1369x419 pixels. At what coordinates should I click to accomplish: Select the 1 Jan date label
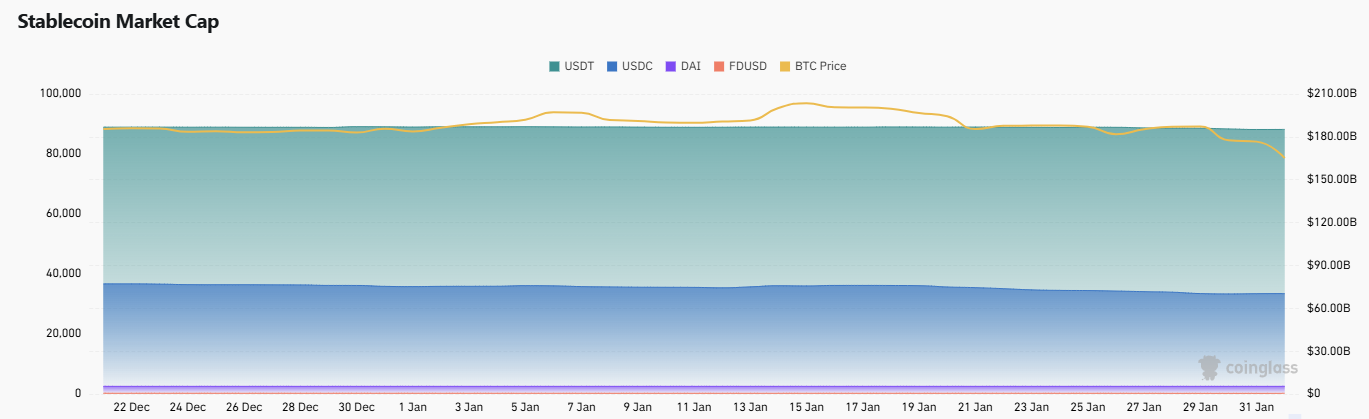[x=413, y=408]
